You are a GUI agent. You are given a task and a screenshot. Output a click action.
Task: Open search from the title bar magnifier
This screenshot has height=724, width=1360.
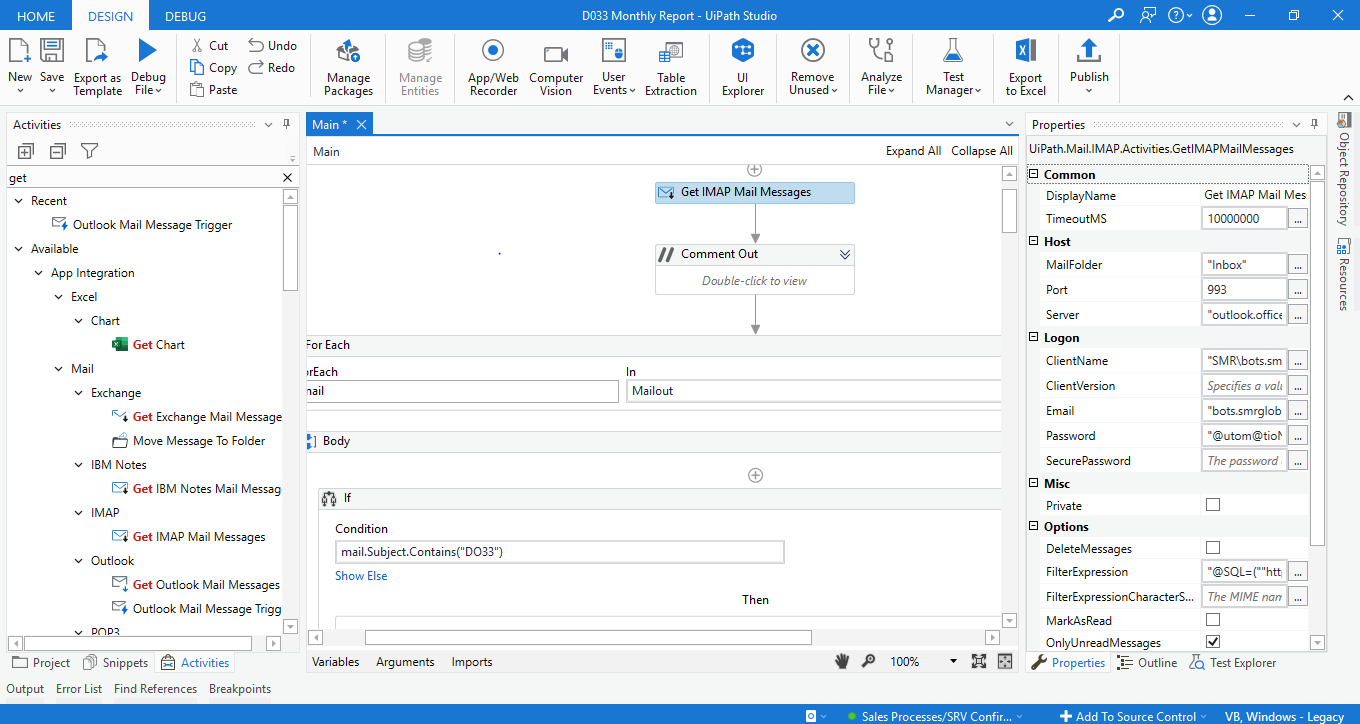(1116, 15)
